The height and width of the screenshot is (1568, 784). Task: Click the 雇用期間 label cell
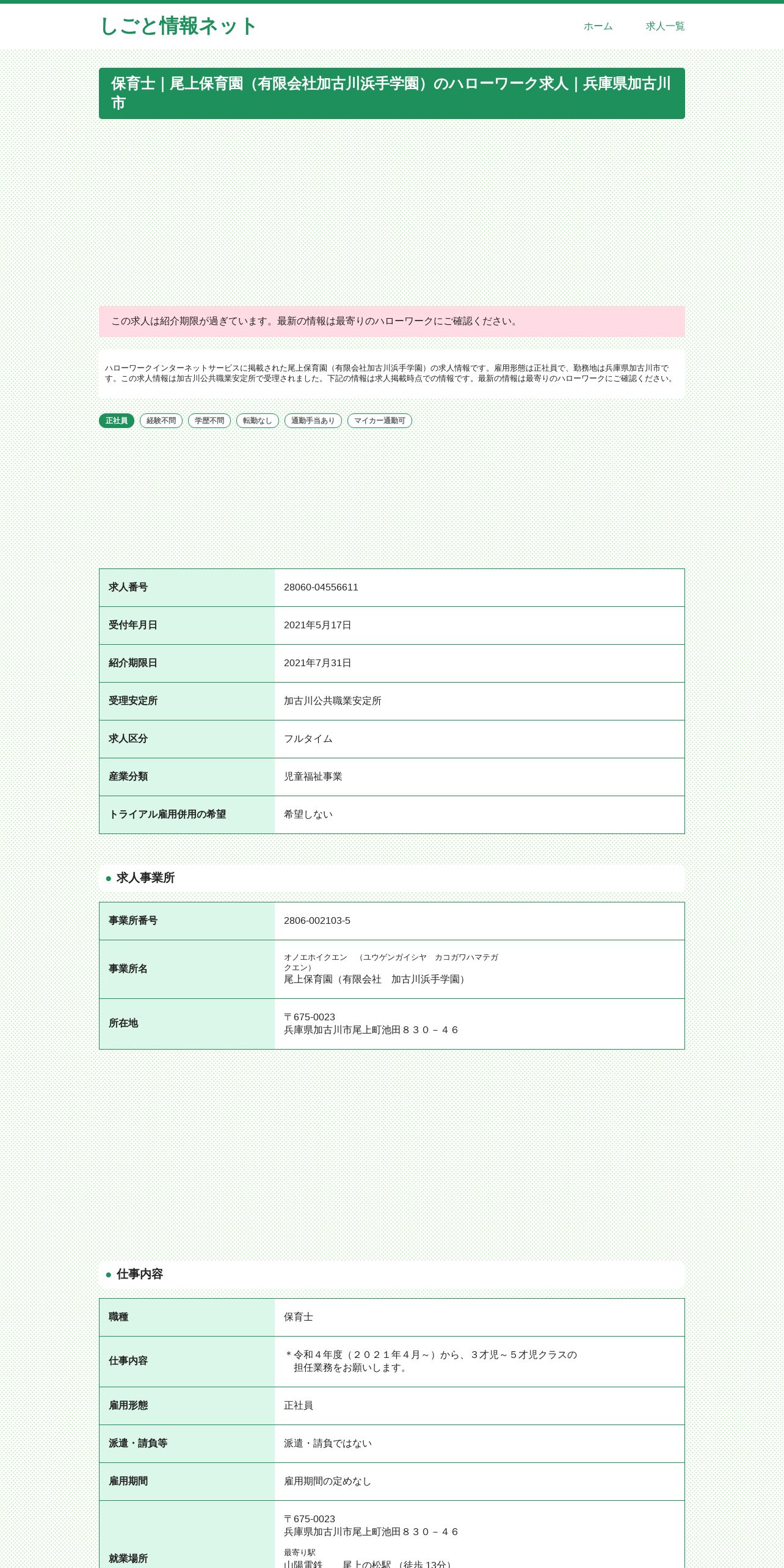[187, 1481]
